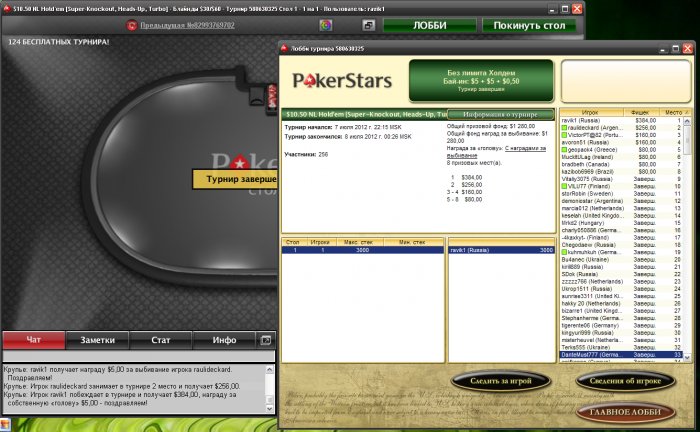Select hakky 20 (Netherlands) row
Viewport: 700px width, 432px height.
(621, 303)
